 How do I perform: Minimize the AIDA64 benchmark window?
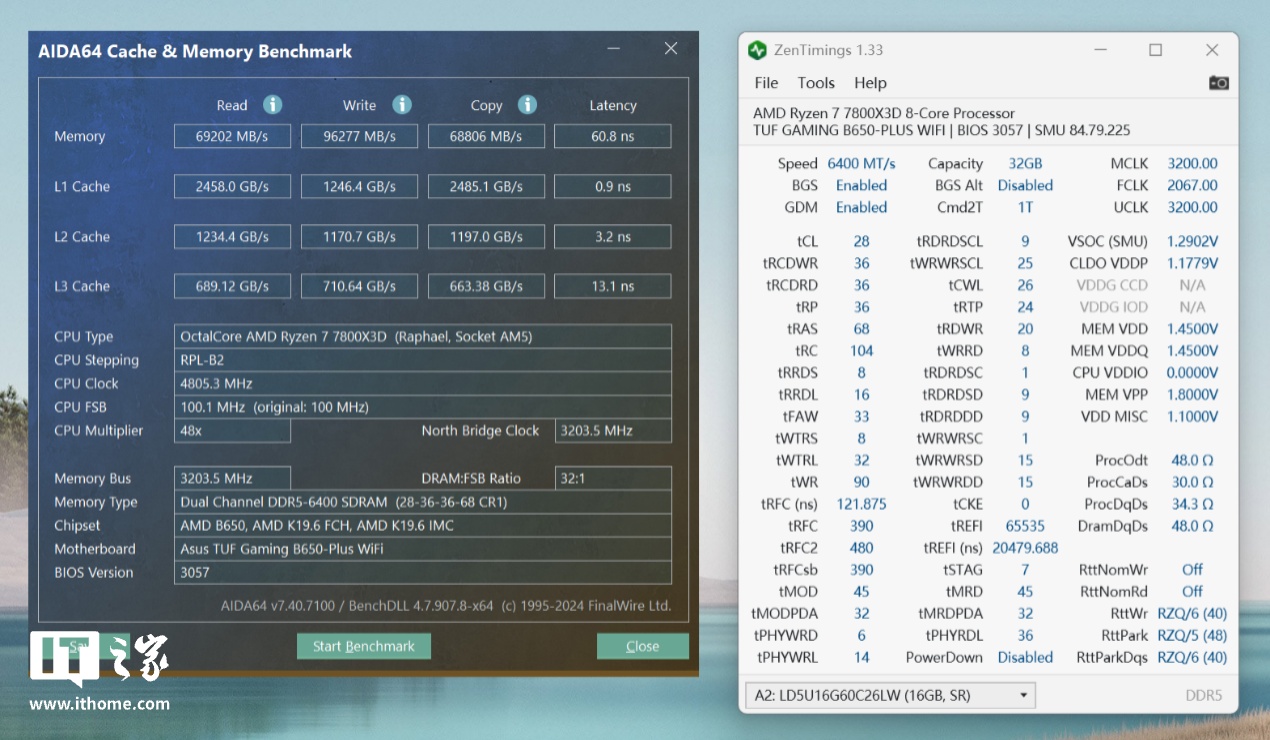(x=613, y=49)
